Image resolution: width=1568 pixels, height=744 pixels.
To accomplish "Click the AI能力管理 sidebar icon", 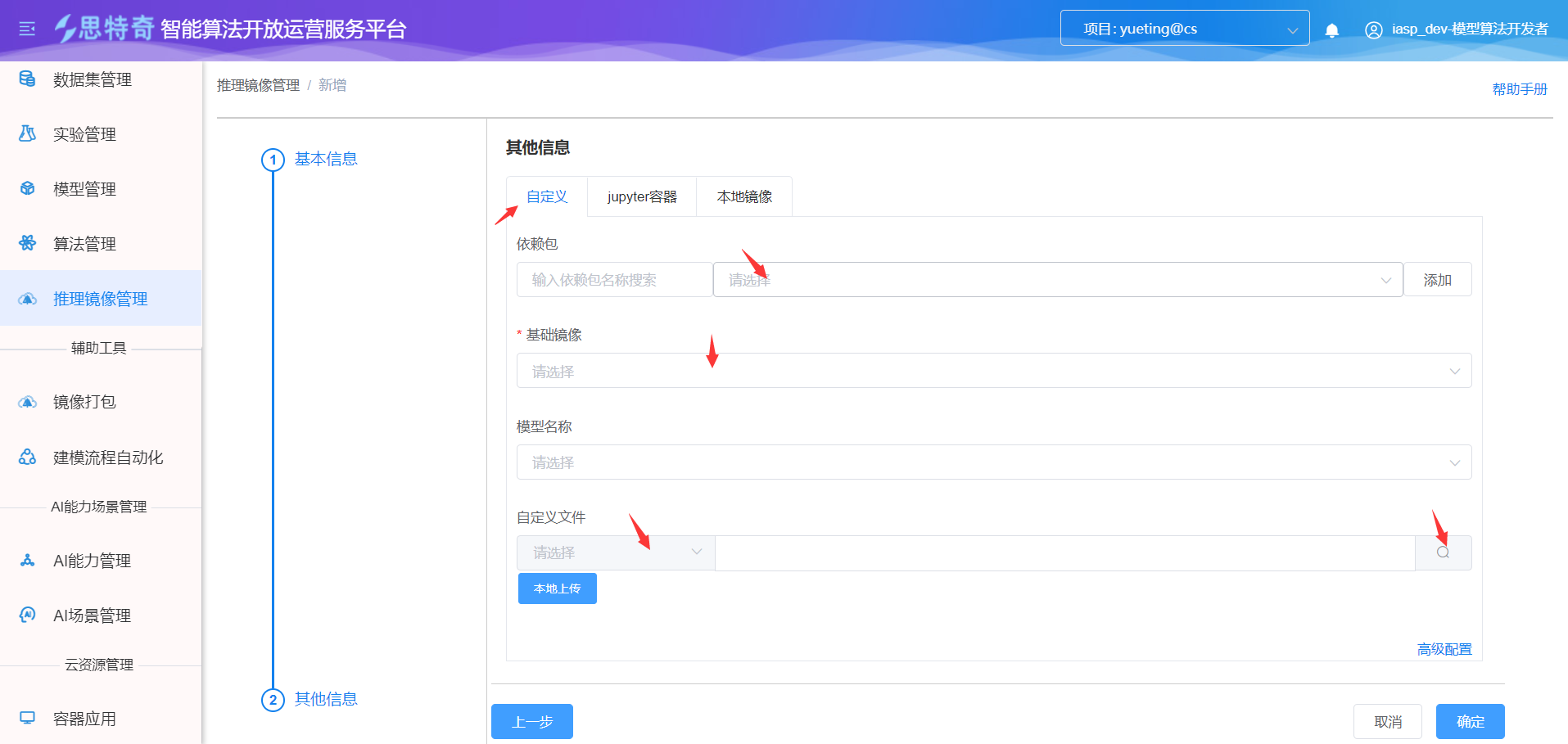I will coord(27,561).
